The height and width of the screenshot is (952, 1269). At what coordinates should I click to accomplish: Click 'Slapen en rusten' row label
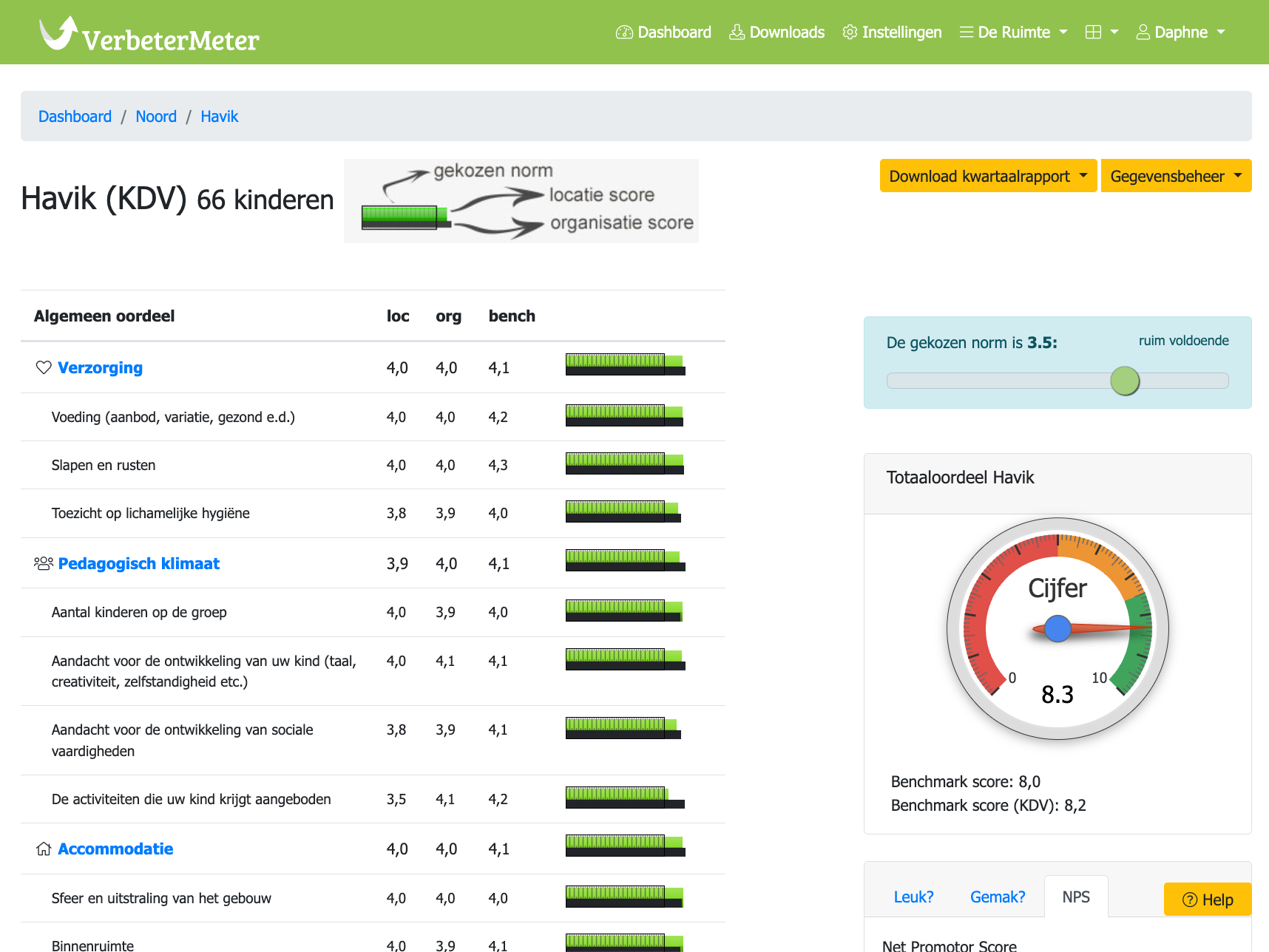(x=104, y=465)
